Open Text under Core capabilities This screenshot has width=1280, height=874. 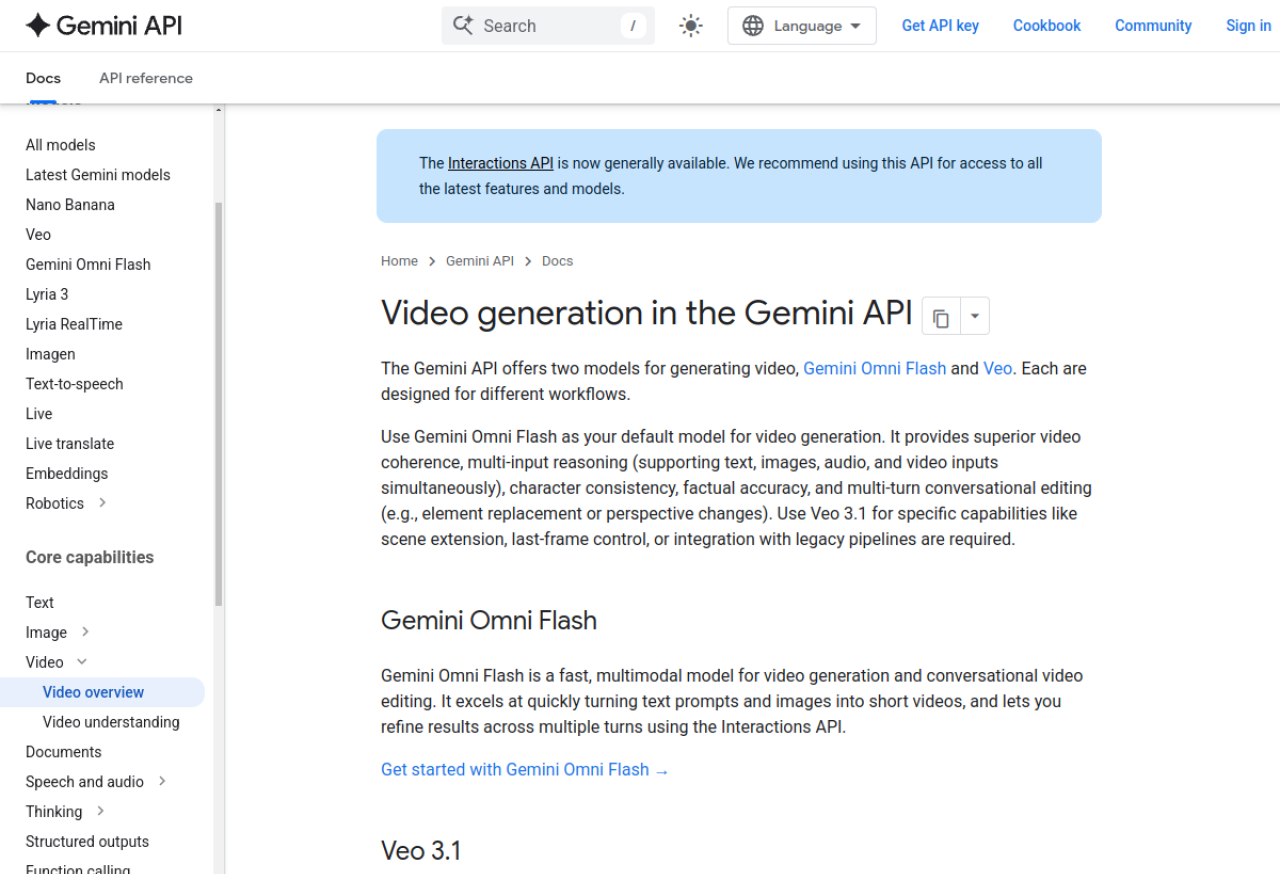point(40,602)
